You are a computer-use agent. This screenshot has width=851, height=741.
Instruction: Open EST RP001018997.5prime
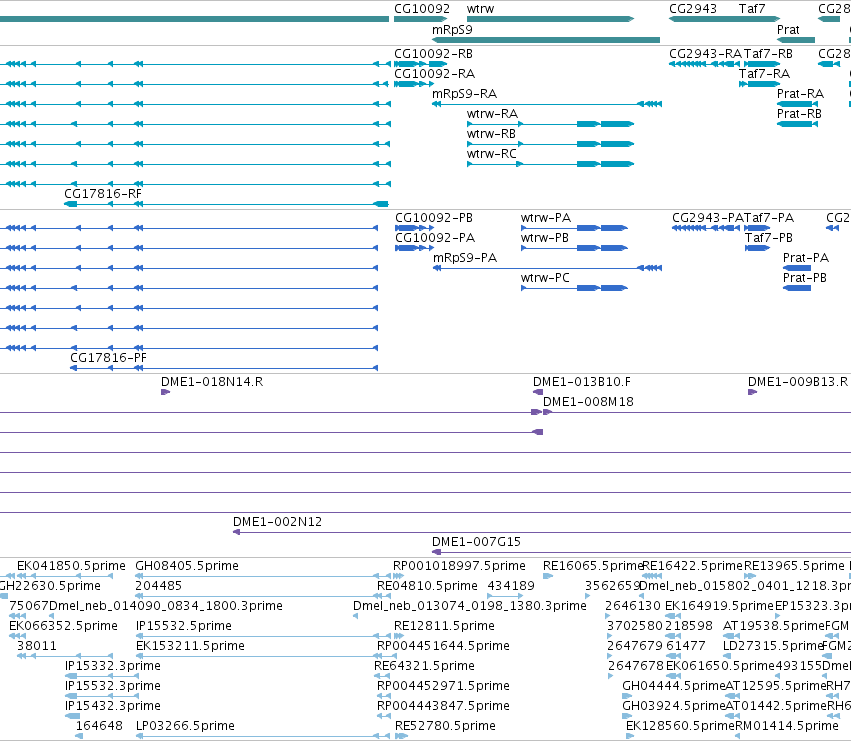[459, 566]
